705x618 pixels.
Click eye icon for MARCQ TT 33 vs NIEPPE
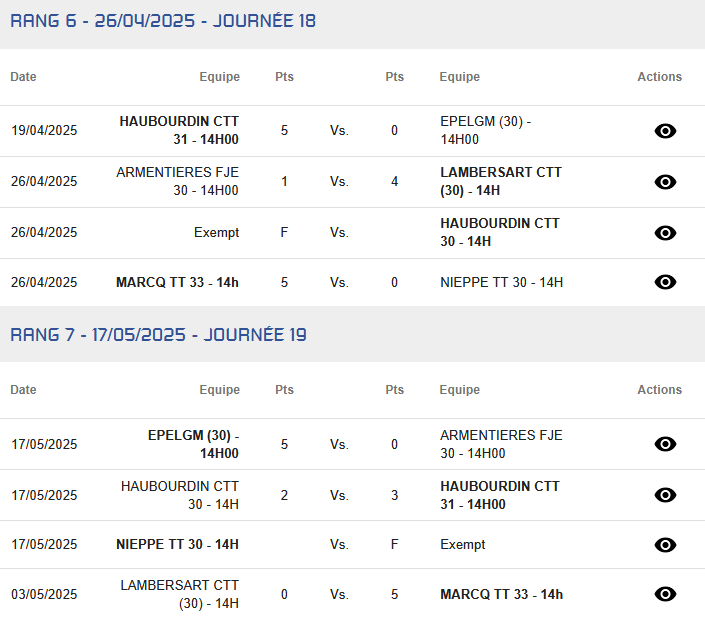[665, 282]
